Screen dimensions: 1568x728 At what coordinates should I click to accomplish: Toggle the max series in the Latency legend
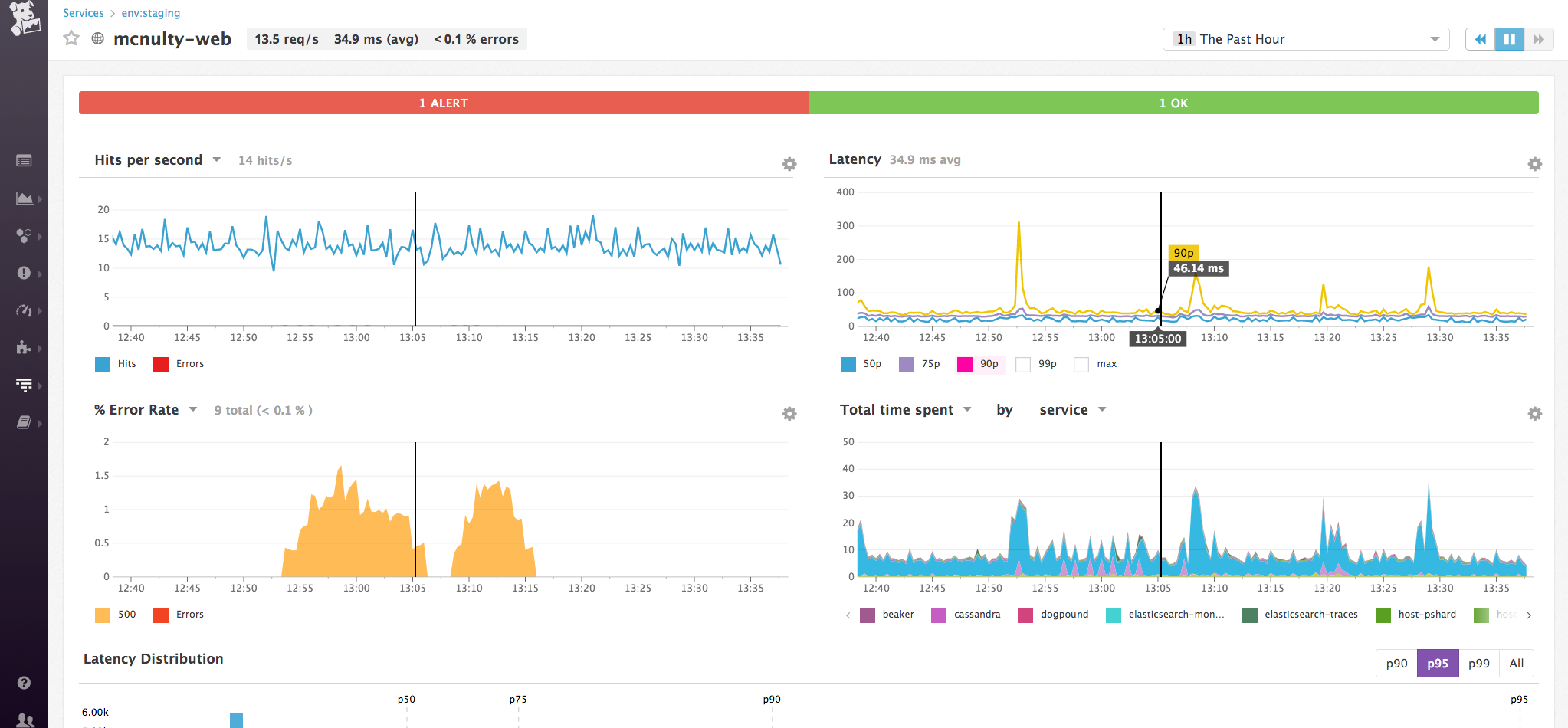(x=1095, y=364)
